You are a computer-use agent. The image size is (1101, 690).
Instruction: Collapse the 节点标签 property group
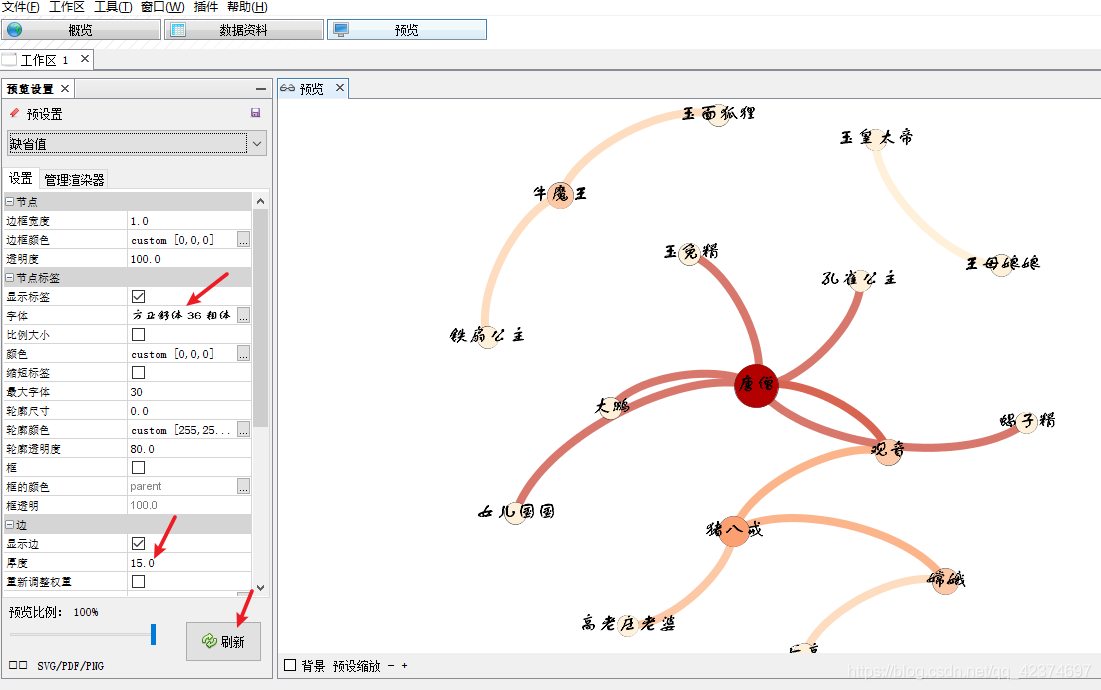[10, 278]
